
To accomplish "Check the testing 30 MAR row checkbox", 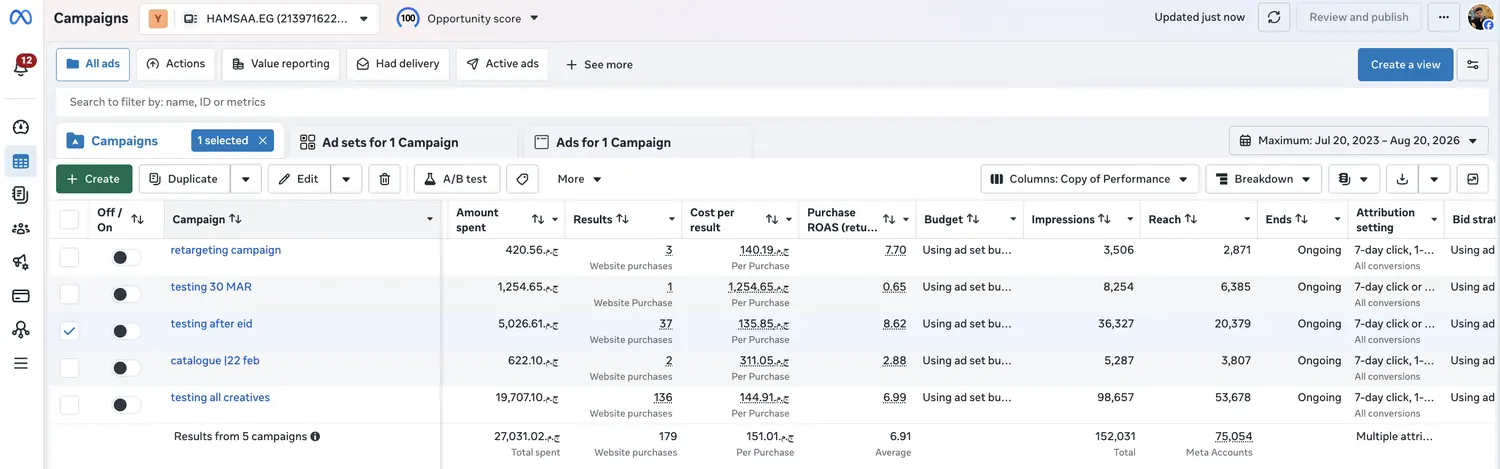I will 69,294.
